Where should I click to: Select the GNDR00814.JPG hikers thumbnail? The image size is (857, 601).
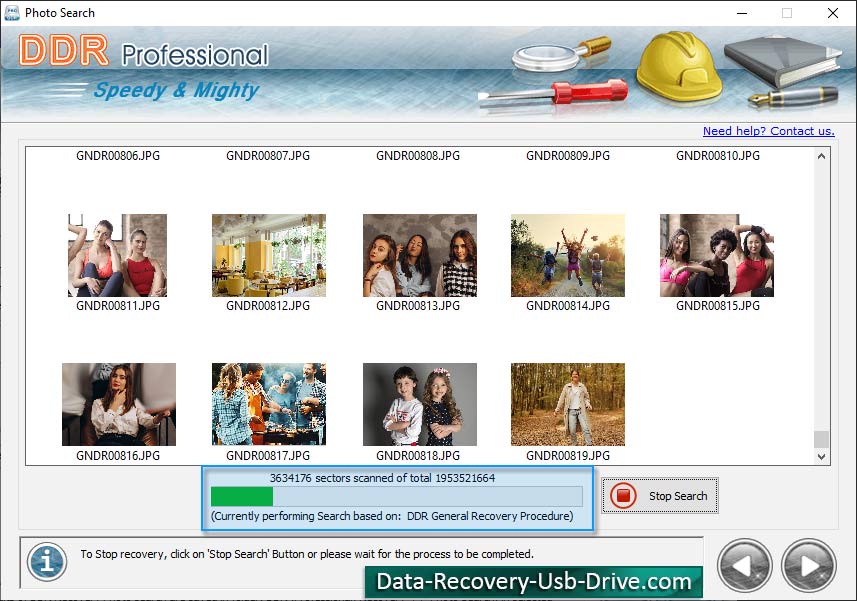(x=568, y=255)
